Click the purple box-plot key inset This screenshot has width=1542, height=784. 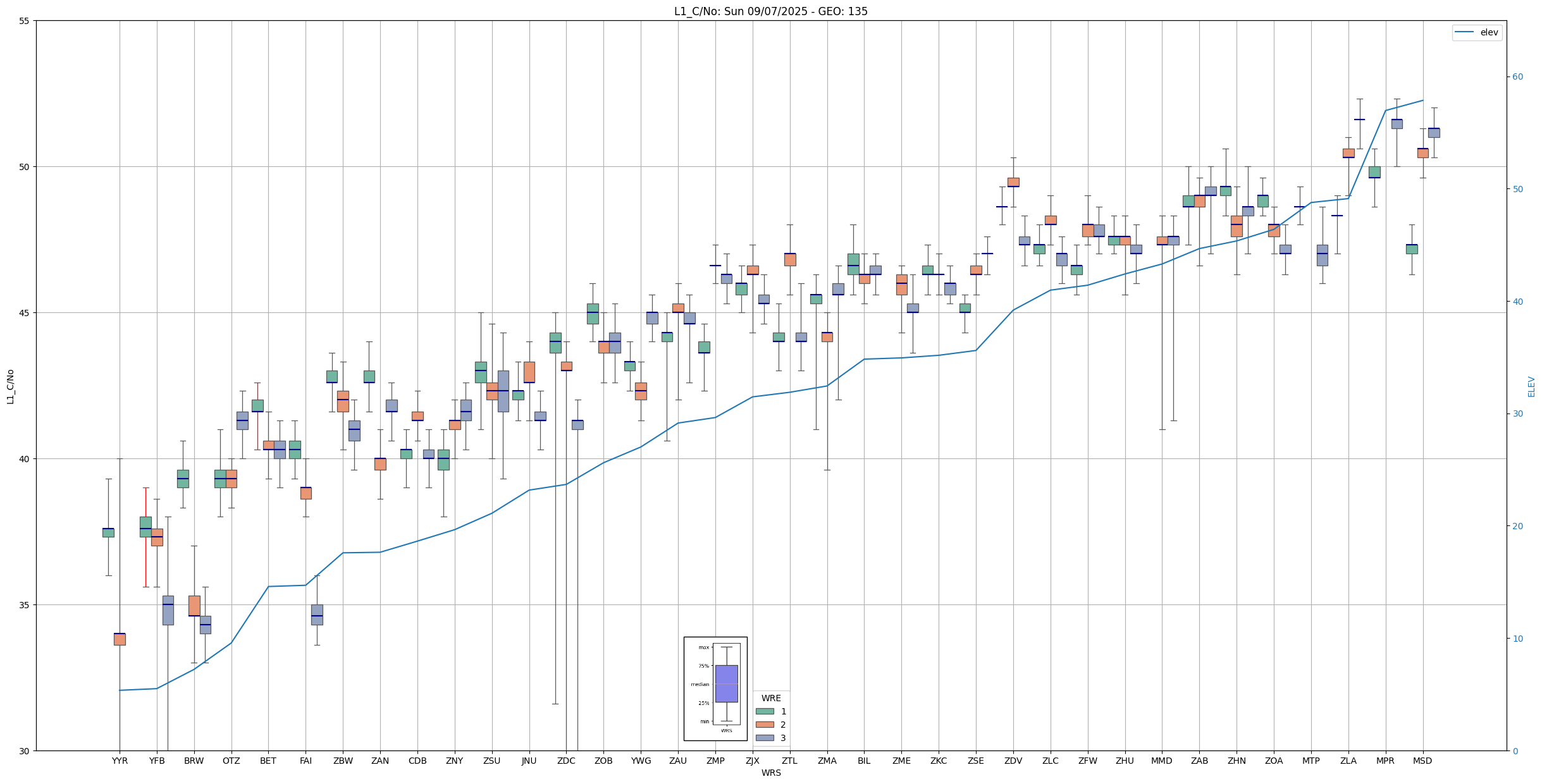(726, 683)
